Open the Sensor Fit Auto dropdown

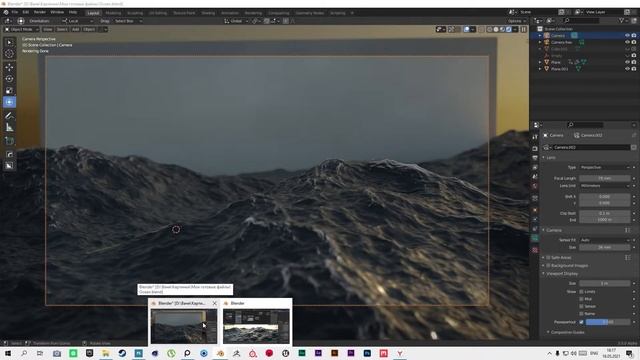(x=605, y=240)
